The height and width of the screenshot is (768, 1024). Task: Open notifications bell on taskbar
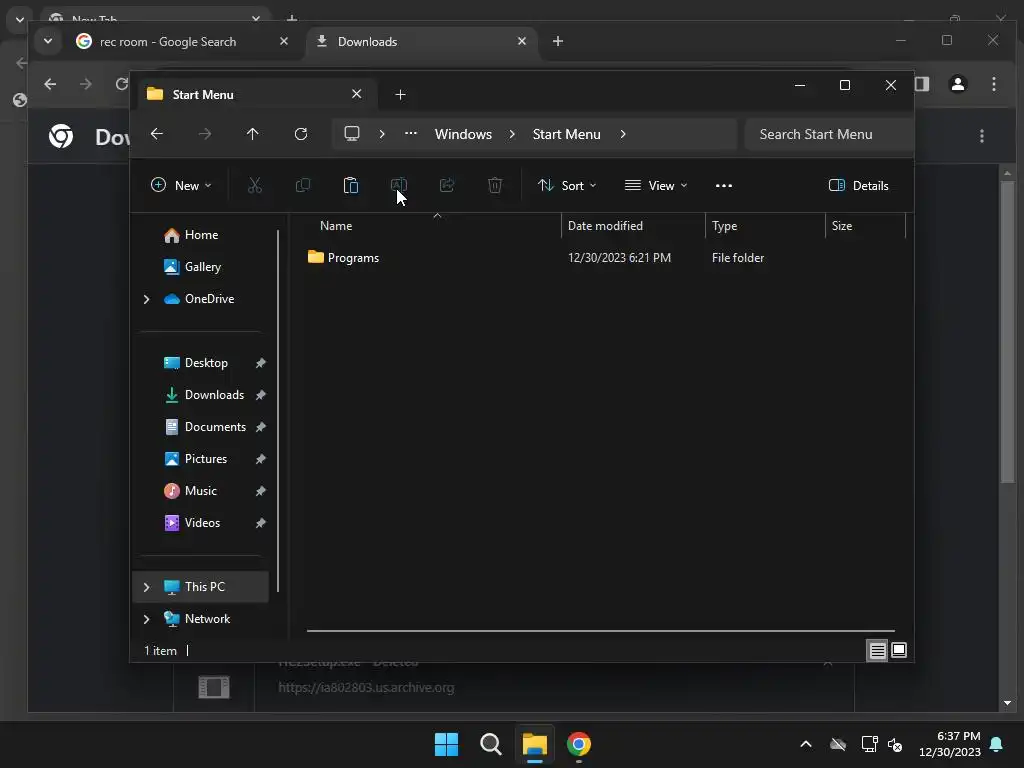(x=997, y=744)
